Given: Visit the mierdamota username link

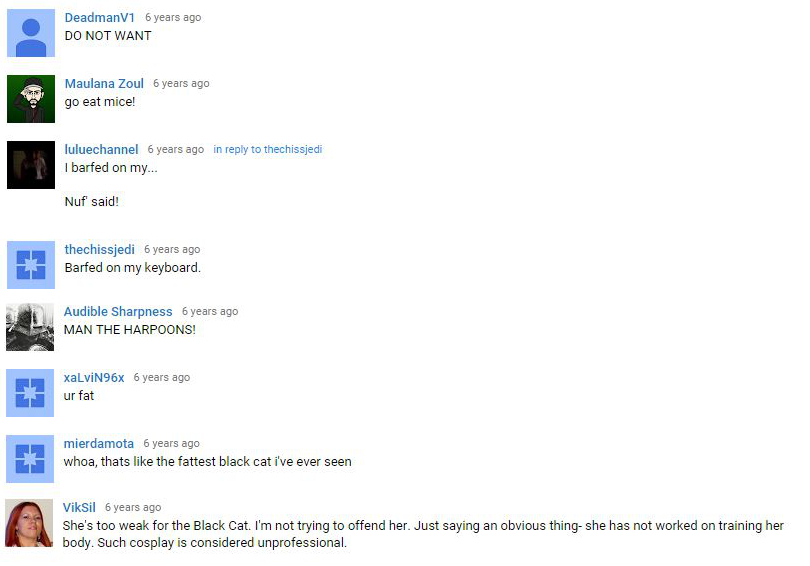Looking at the screenshot, I should pos(99,444).
